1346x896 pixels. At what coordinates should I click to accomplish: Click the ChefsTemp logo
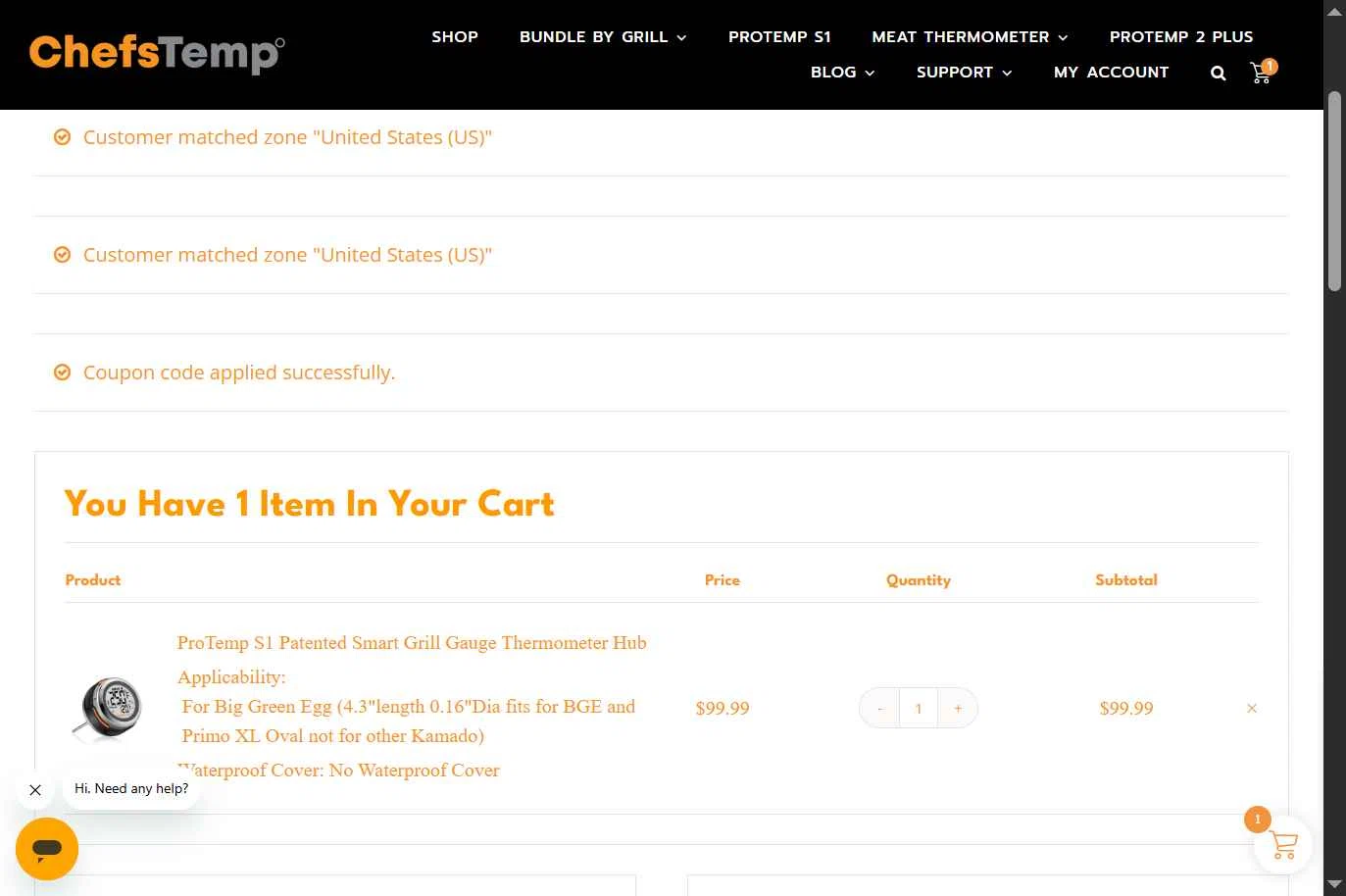[157, 53]
